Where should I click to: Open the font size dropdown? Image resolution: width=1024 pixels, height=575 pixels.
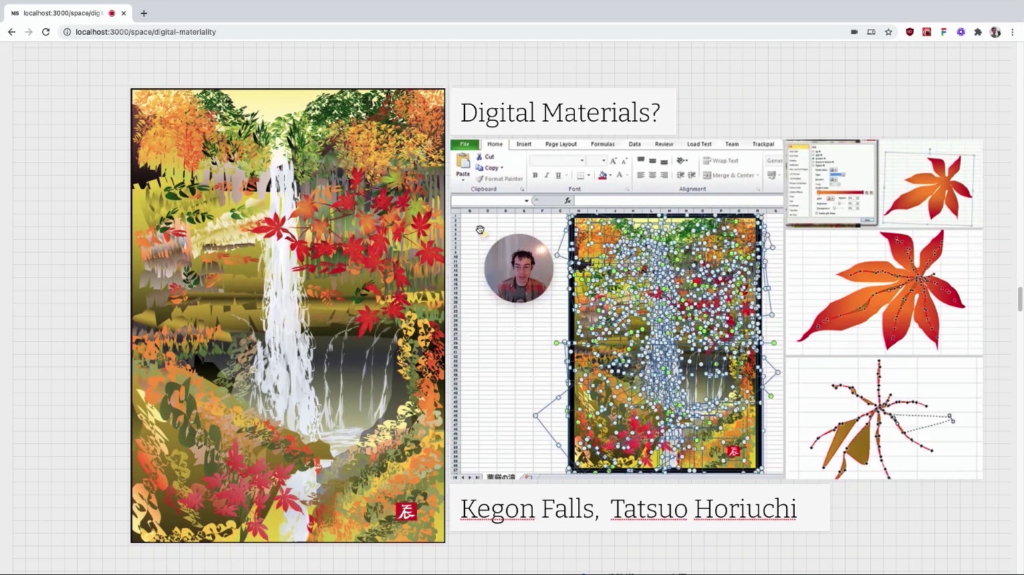pos(603,160)
